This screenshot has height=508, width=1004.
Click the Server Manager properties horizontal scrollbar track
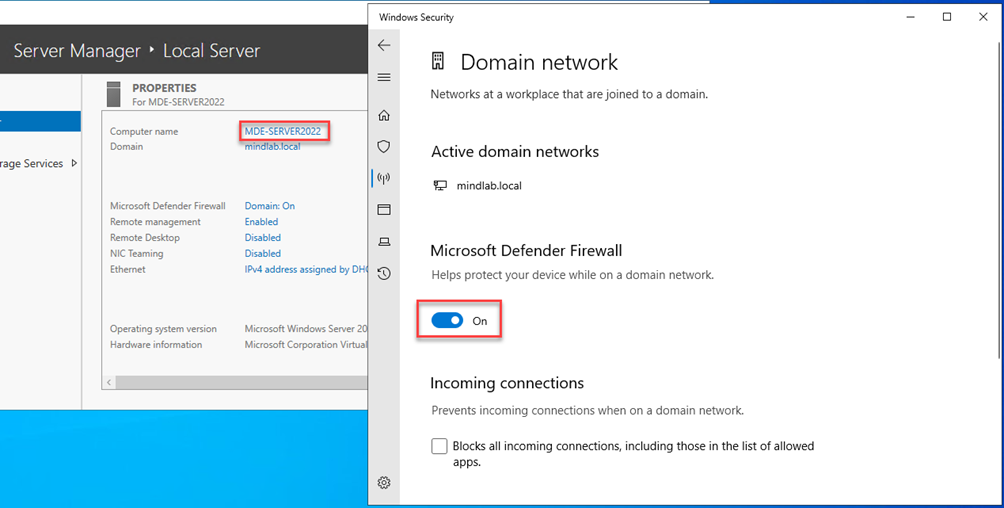point(241,382)
